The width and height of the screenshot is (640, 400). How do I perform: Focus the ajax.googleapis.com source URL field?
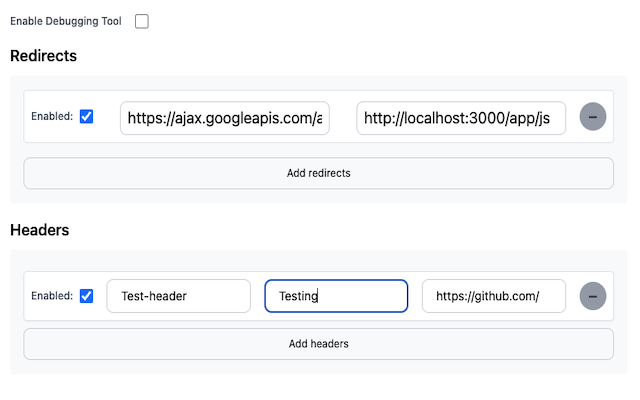click(224, 118)
